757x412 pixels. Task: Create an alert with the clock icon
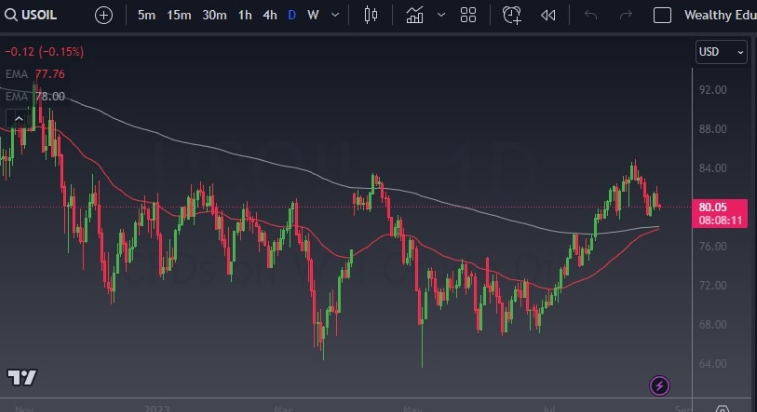click(x=512, y=15)
